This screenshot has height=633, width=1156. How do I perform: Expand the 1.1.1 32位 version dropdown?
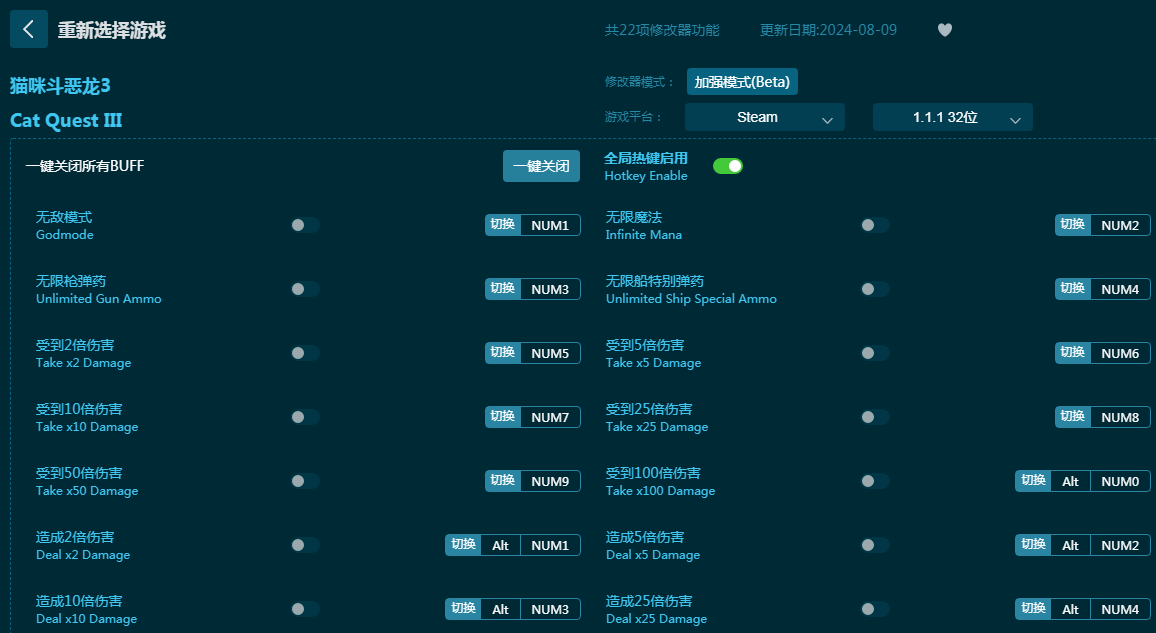(952, 117)
